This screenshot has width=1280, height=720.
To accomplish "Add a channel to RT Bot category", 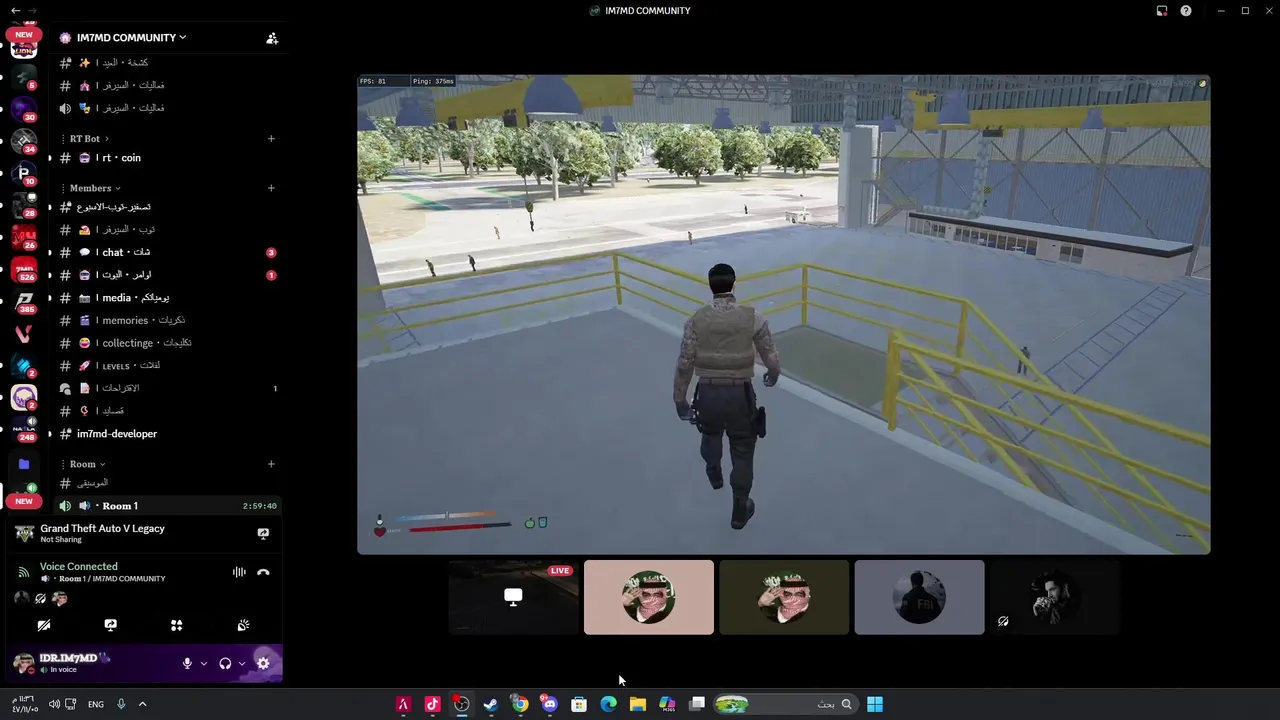I will pyautogui.click(x=271, y=139).
